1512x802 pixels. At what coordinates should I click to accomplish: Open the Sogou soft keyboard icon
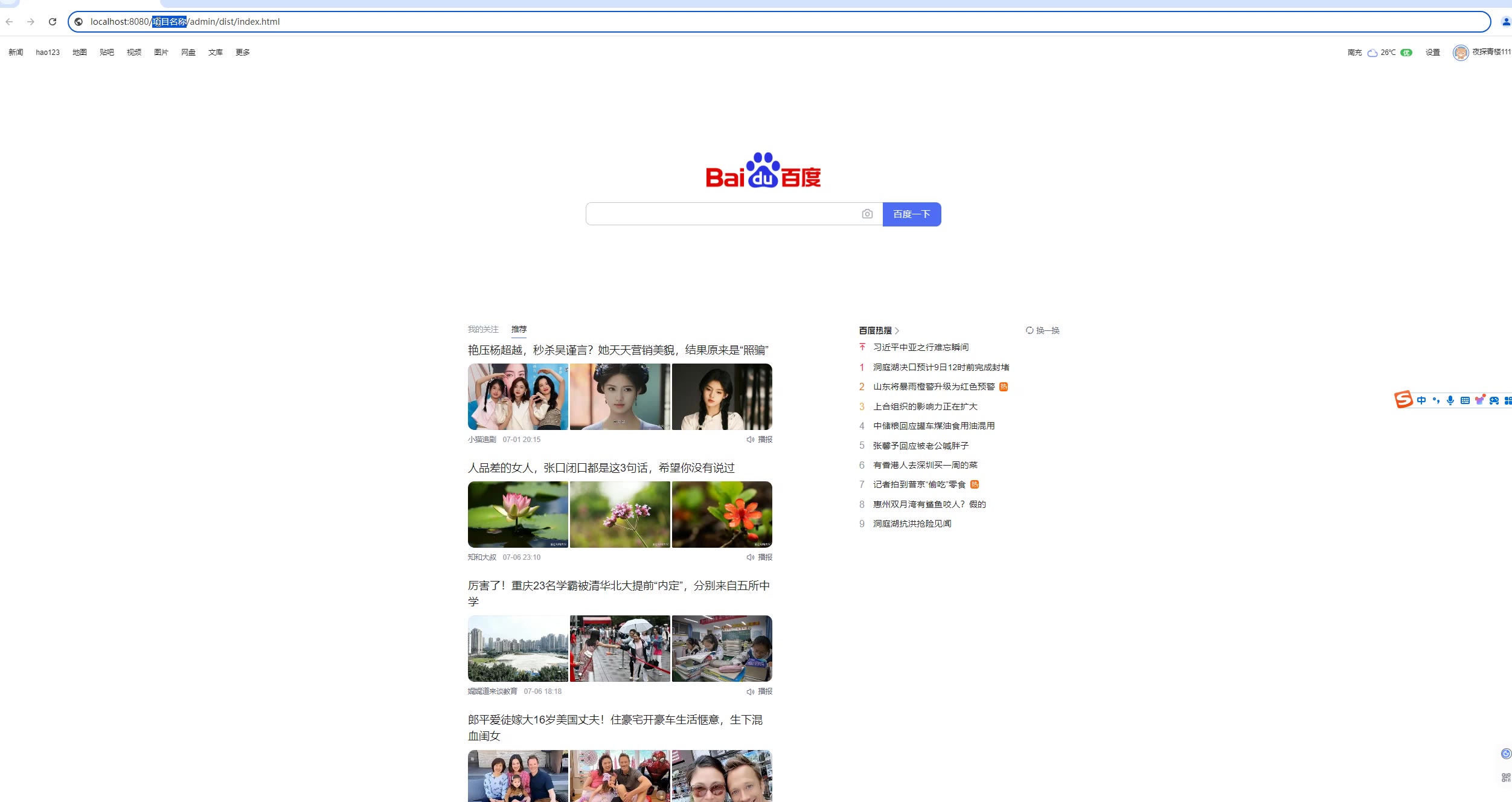coord(1465,400)
